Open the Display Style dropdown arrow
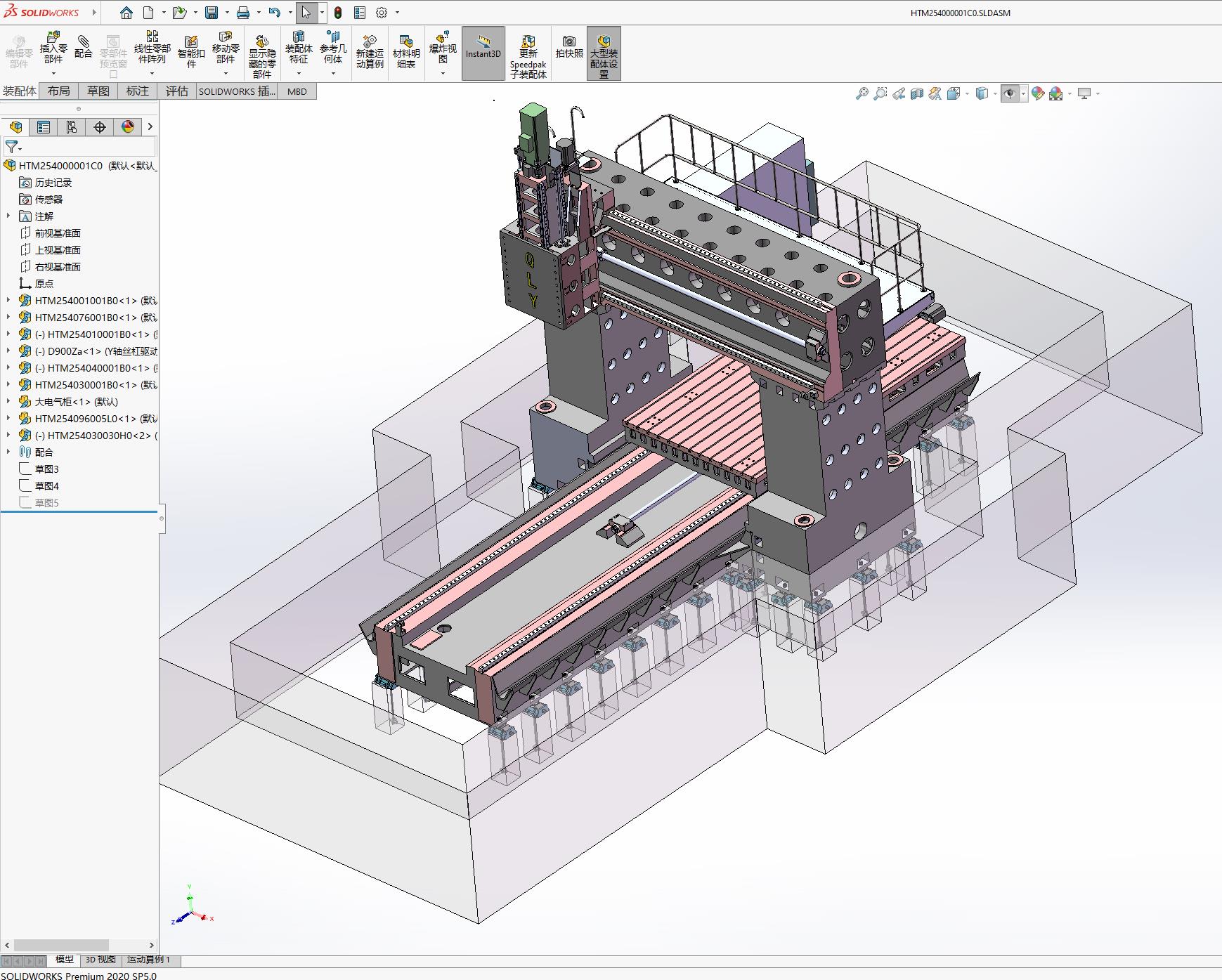Viewport: 1222px width, 980px height. click(995, 93)
